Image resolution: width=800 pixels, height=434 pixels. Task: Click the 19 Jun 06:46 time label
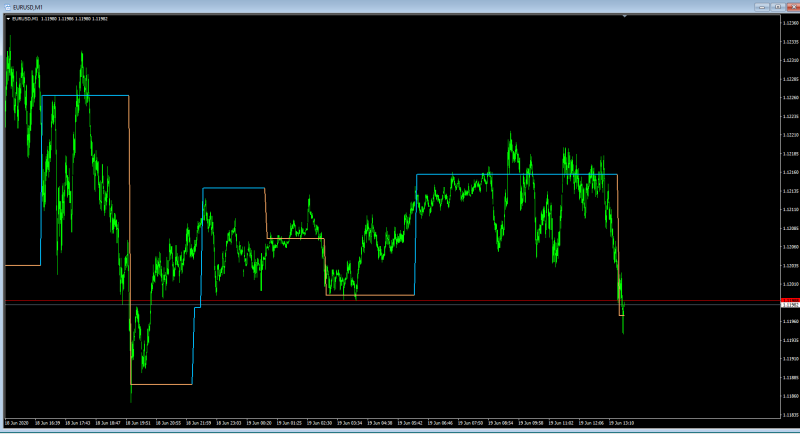[x=440, y=423]
